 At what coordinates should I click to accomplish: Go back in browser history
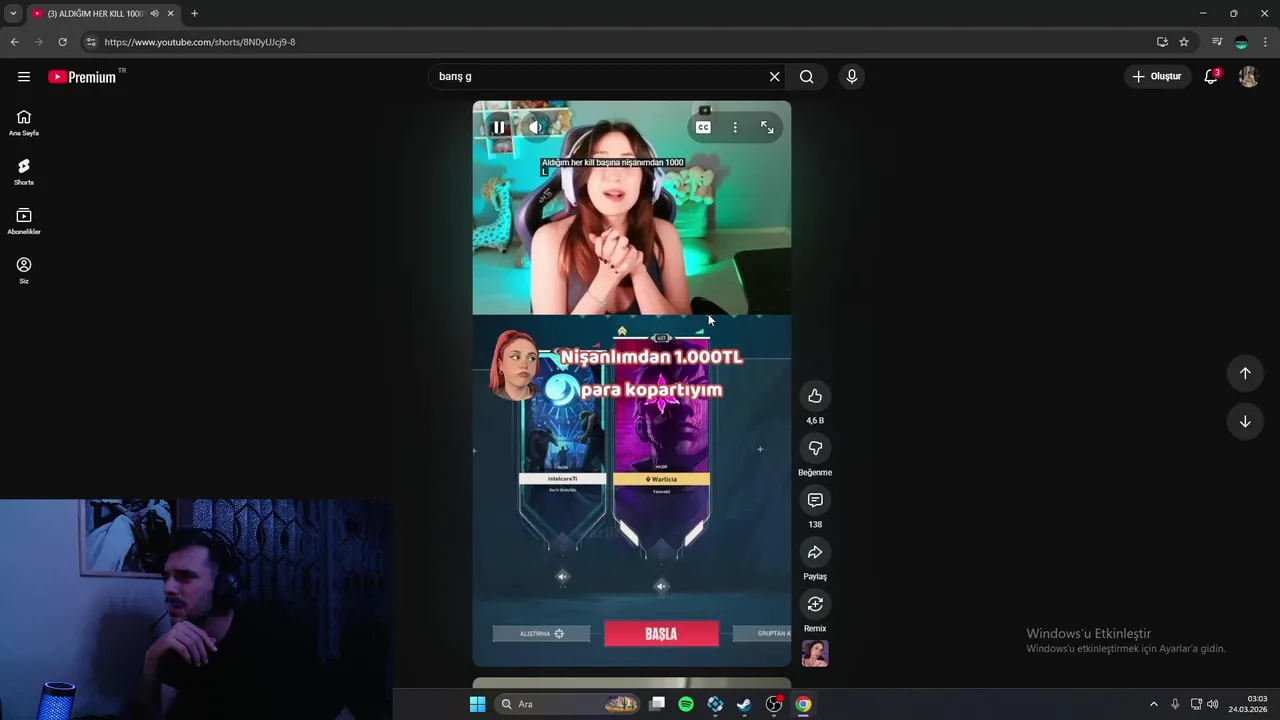14,42
